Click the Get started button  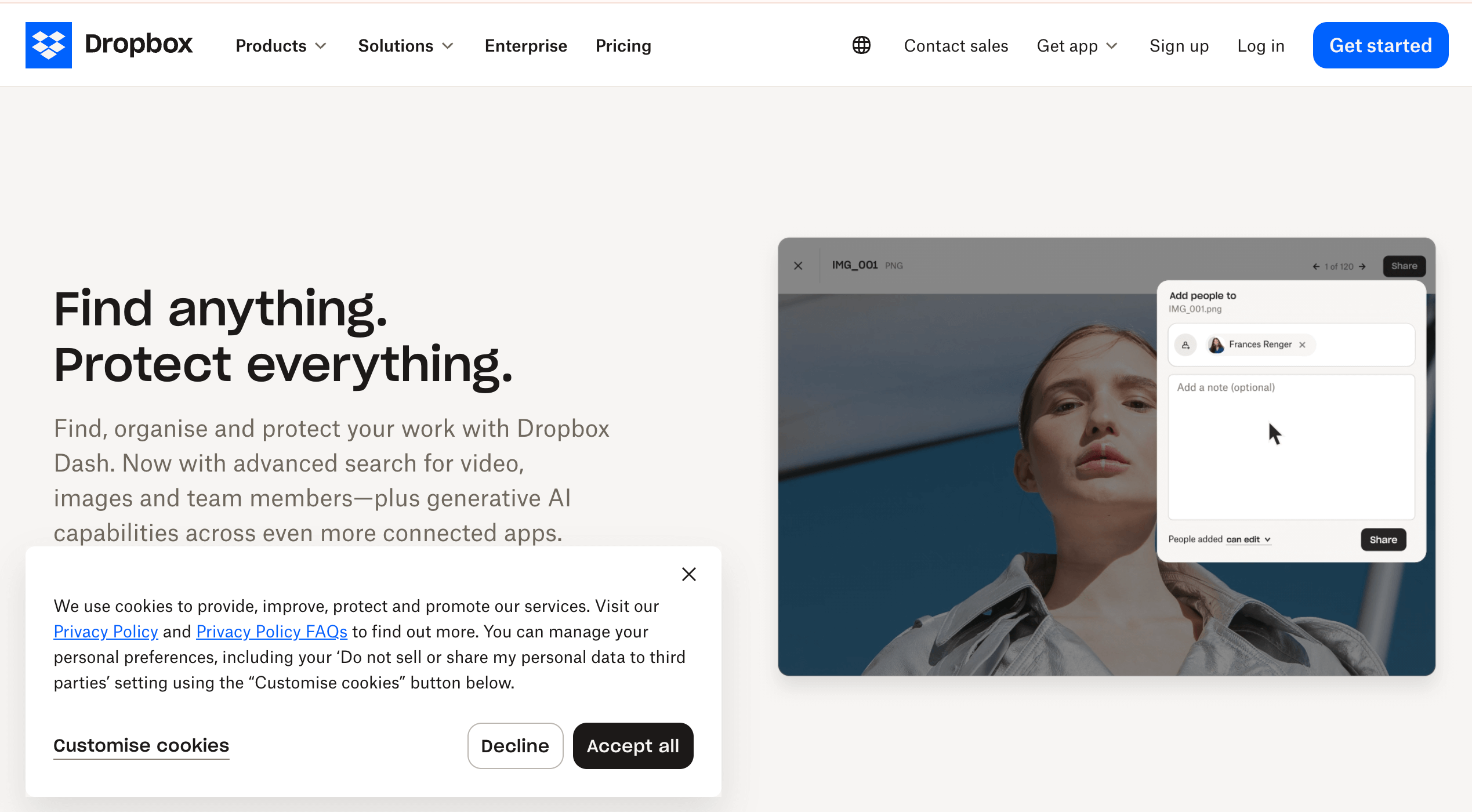(1380, 45)
